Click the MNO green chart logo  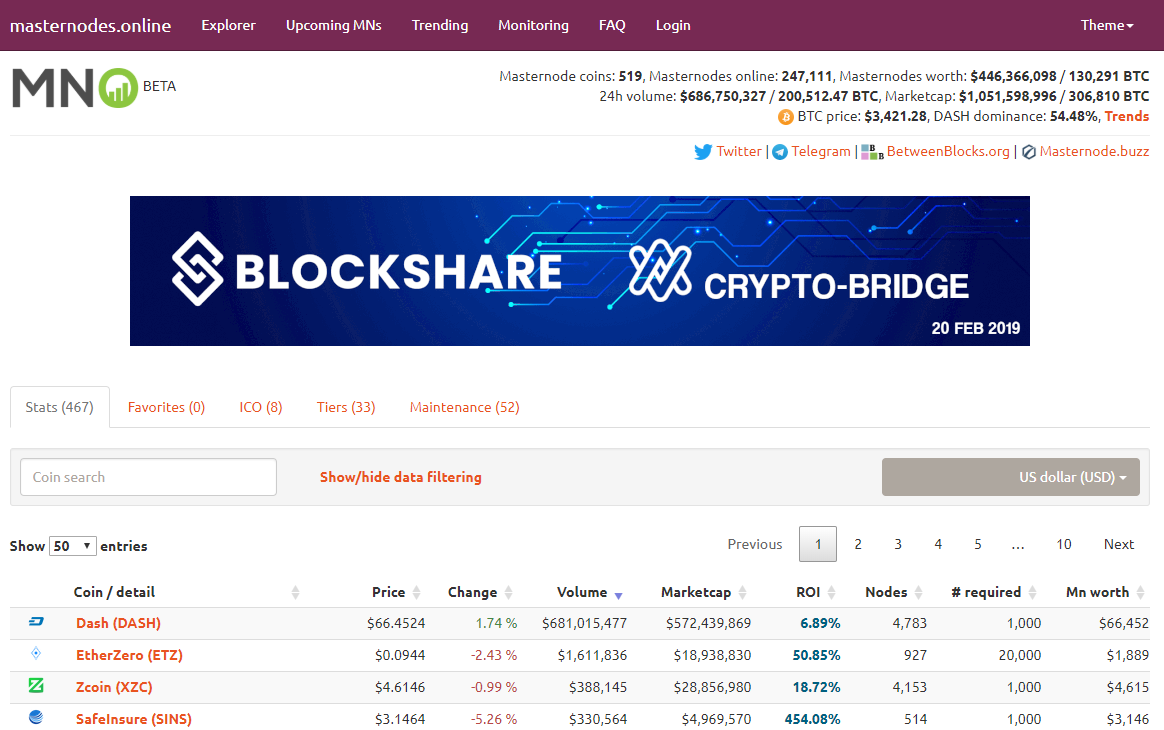pyautogui.click(x=118, y=88)
